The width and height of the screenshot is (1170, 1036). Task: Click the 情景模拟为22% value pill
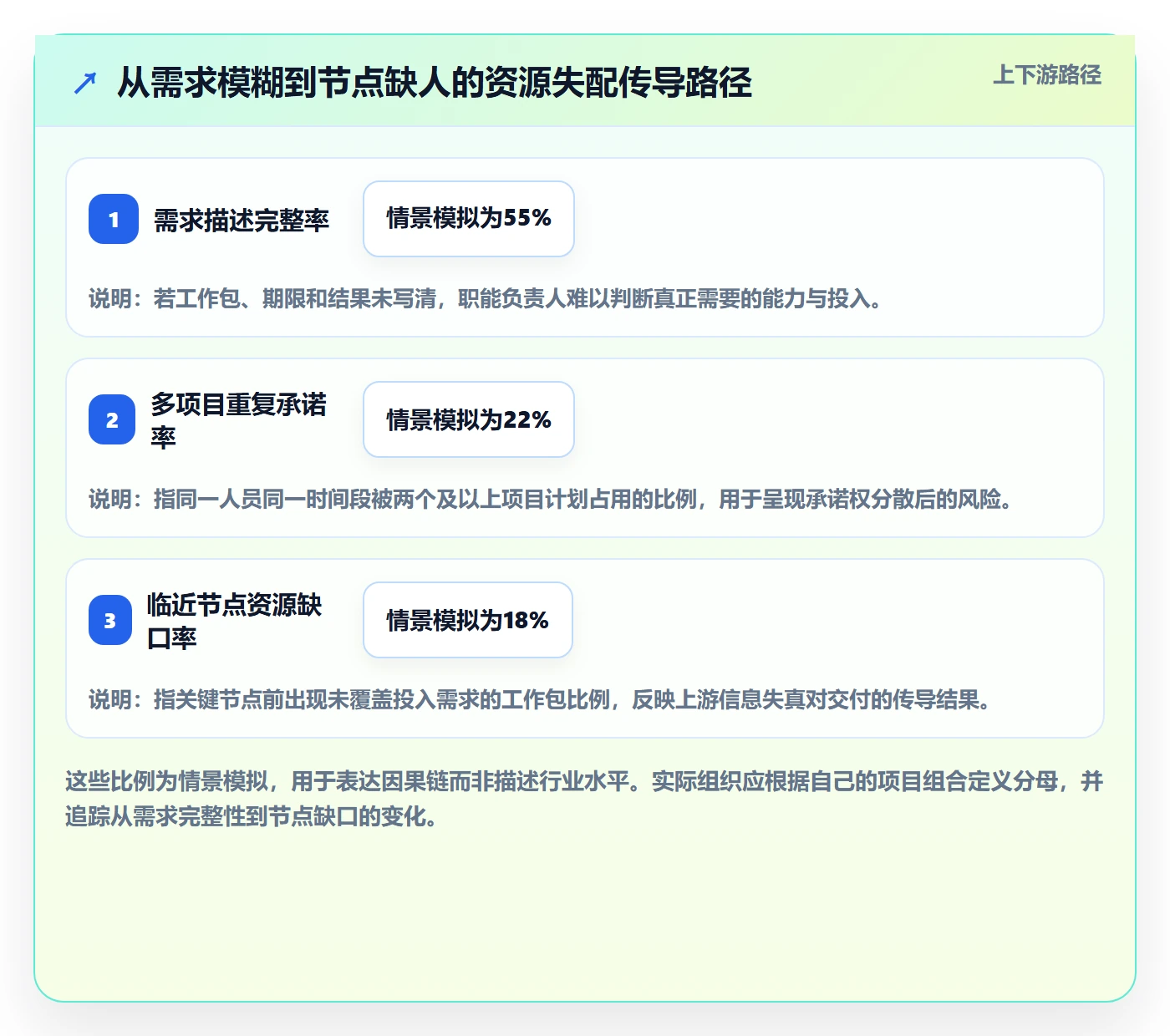(469, 419)
